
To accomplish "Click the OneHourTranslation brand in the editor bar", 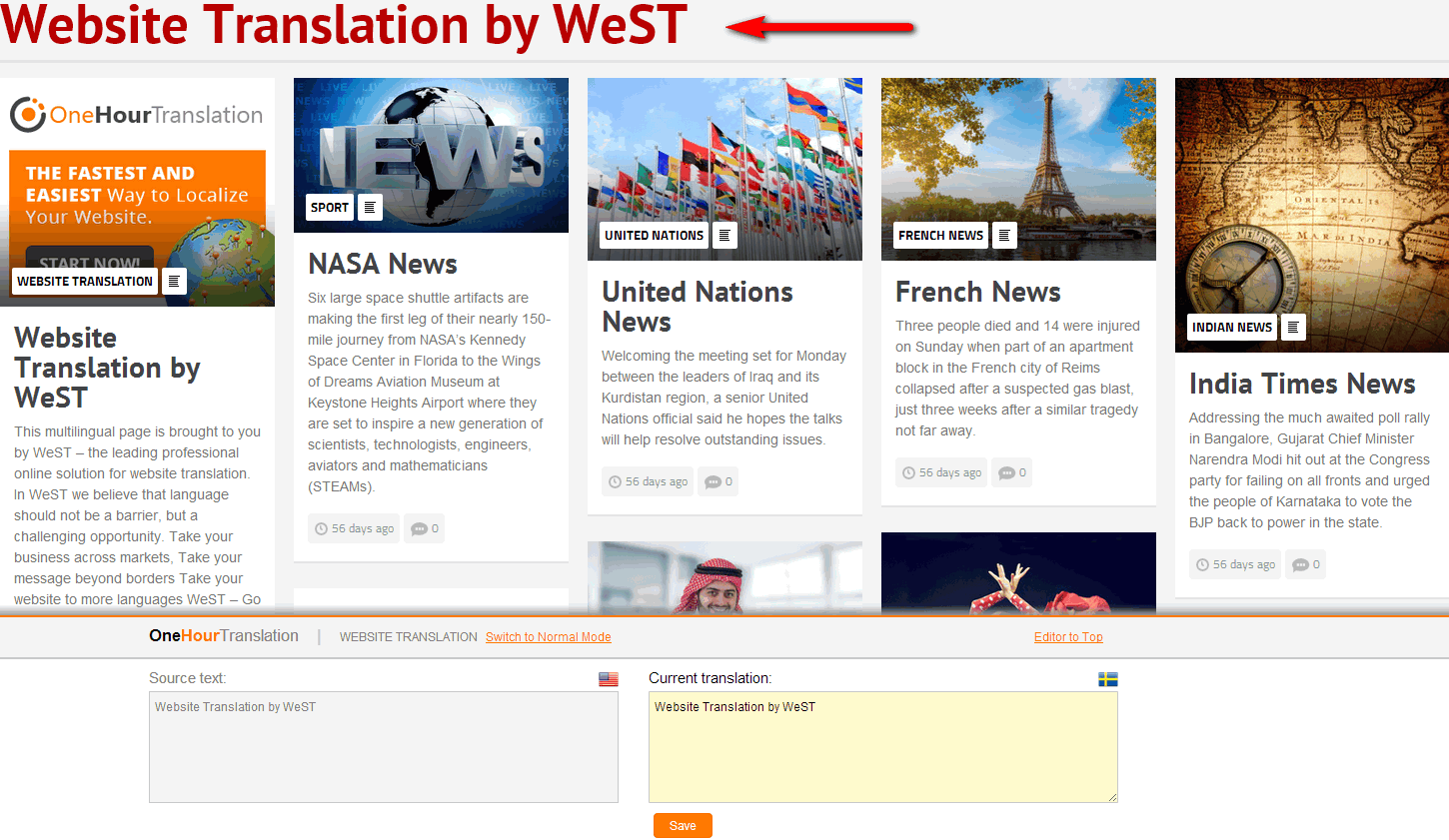I will [x=224, y=635].
